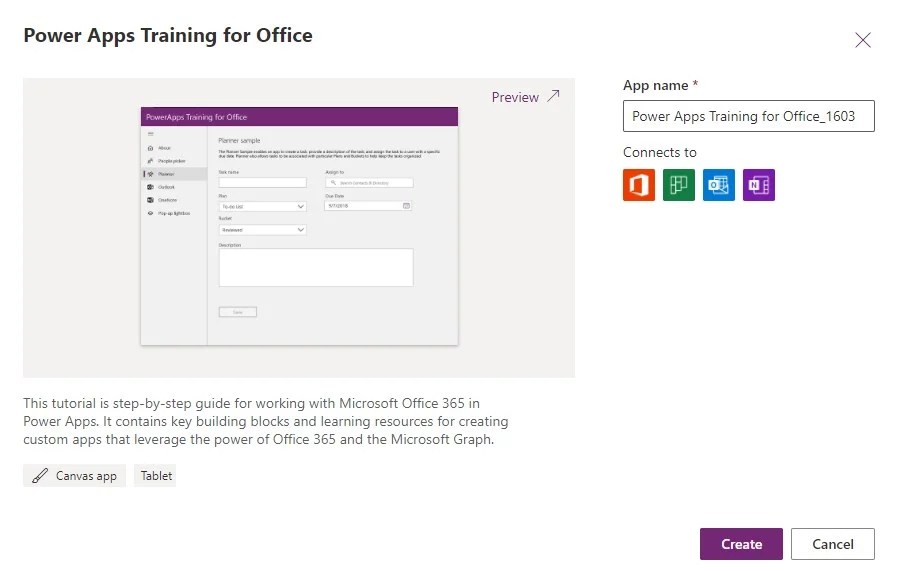Viewport: 897px width, 571px height.
Task: Click the Create button
Action: tap(741, 544)
